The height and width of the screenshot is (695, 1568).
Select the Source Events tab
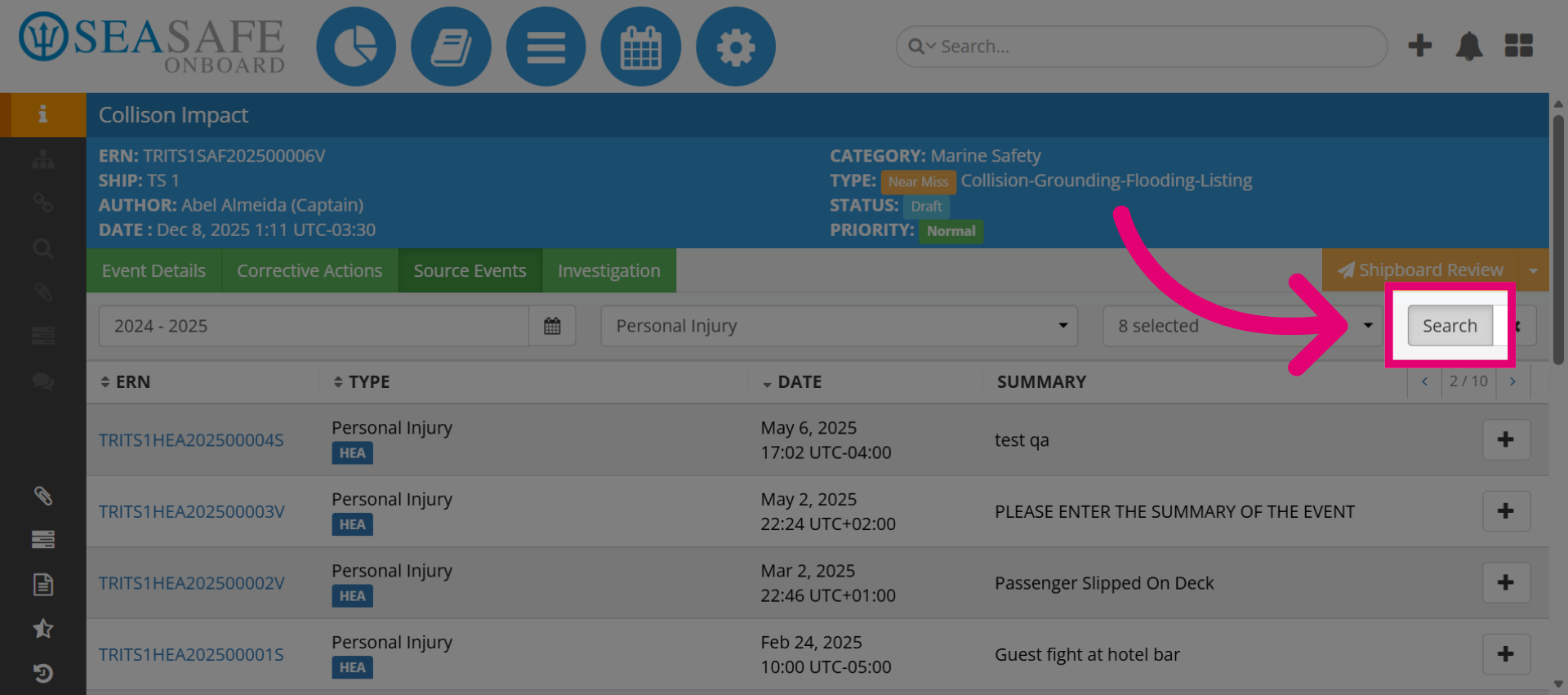pos(470,270)
